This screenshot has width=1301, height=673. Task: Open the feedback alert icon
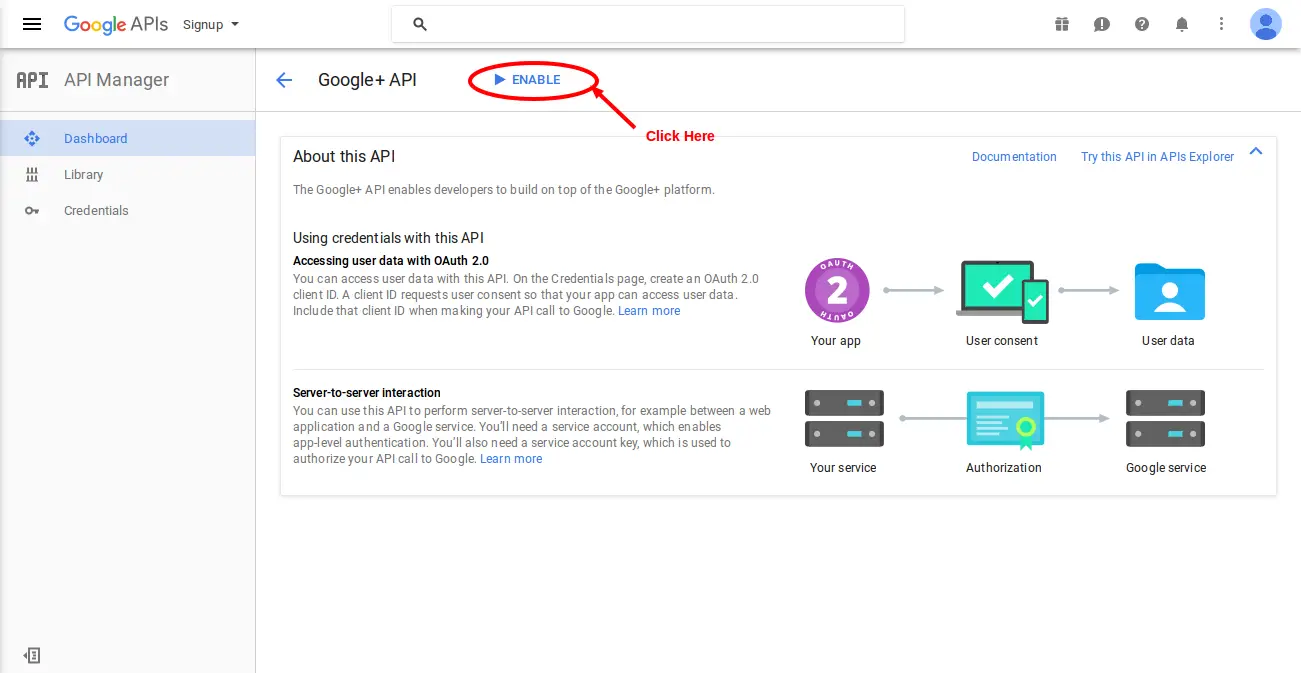pos(1102,24)
